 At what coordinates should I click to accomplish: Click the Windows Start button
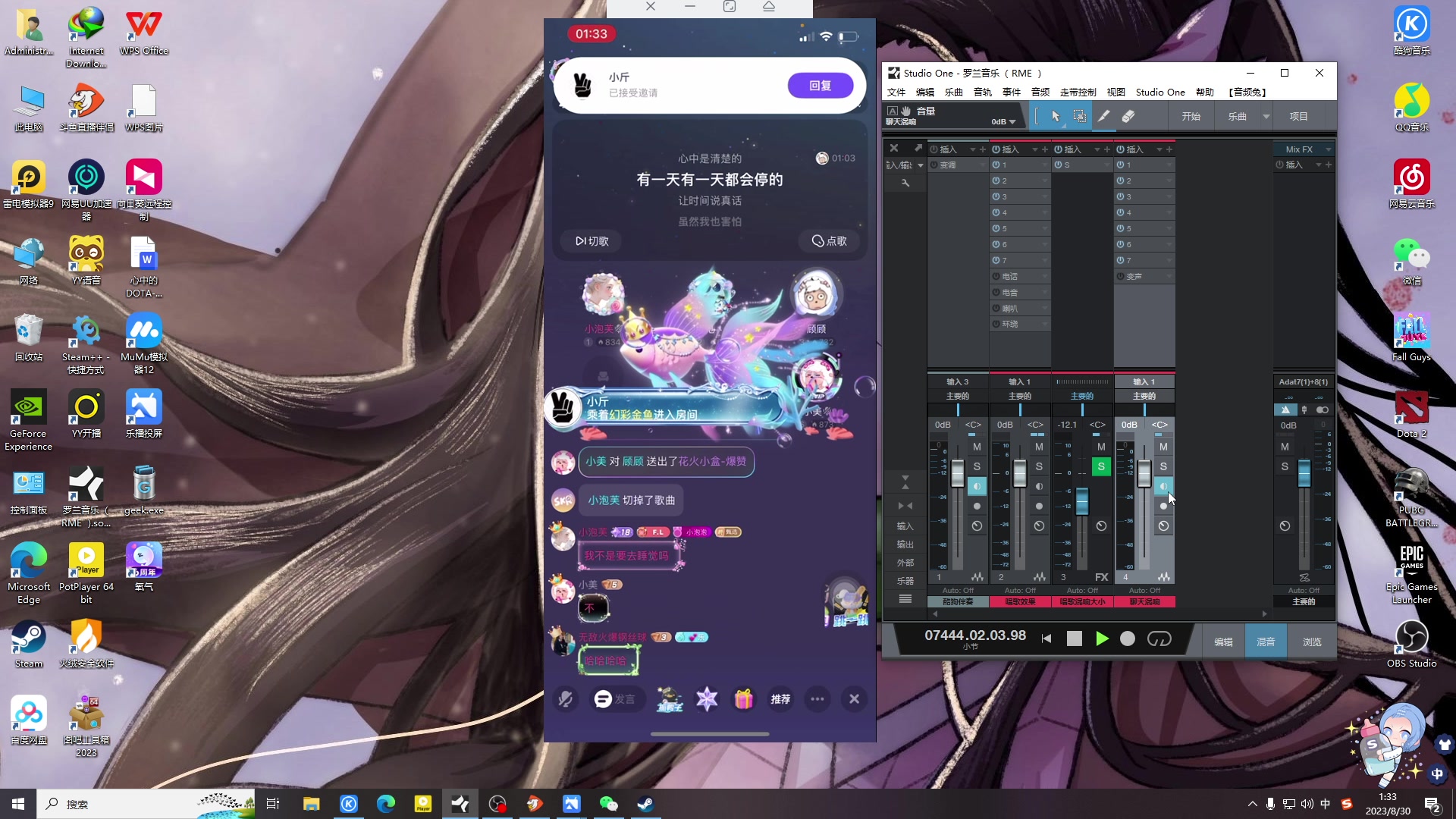pos(18,804)
